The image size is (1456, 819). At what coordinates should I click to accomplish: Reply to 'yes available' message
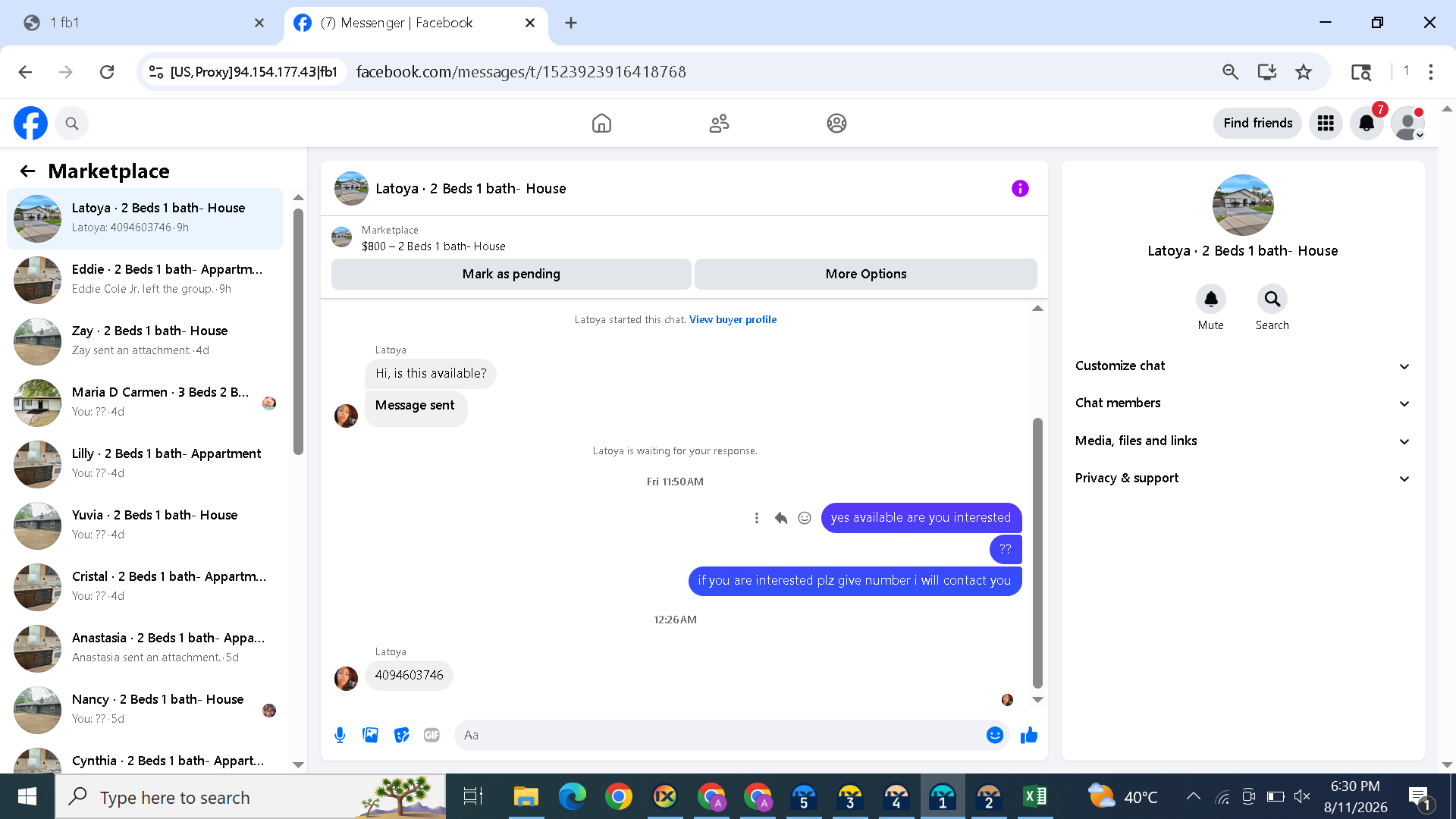780,518
